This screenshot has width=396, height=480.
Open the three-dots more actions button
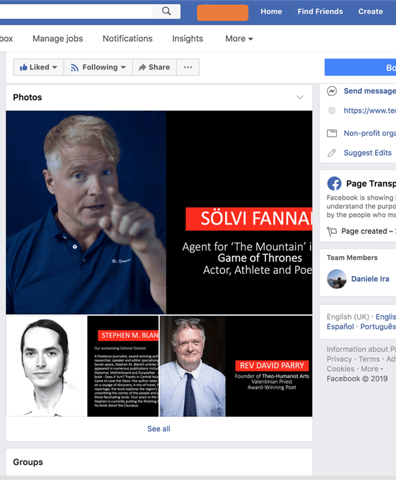[188, 67]
